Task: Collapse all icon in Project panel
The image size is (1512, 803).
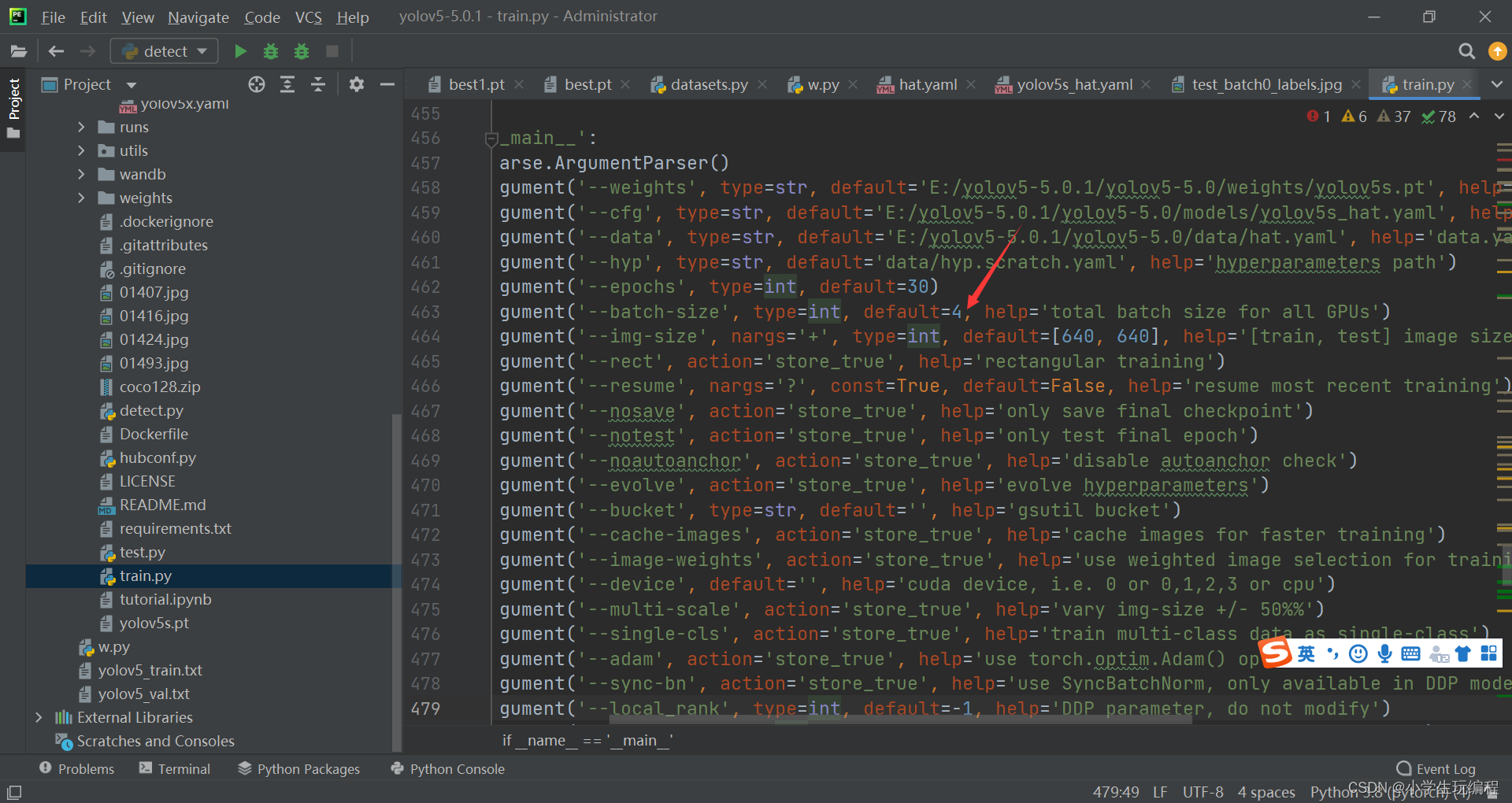Action: 318,84
